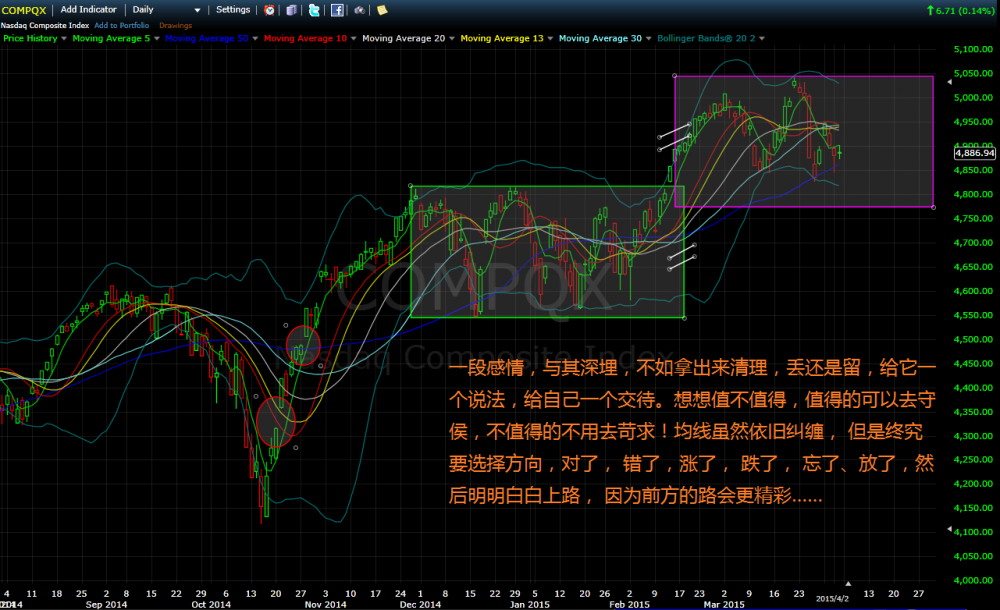The image size is (1000, 610).
Task: Expand the Moving Average 13 dropdown arrow
Action: (x=550, y=39)
